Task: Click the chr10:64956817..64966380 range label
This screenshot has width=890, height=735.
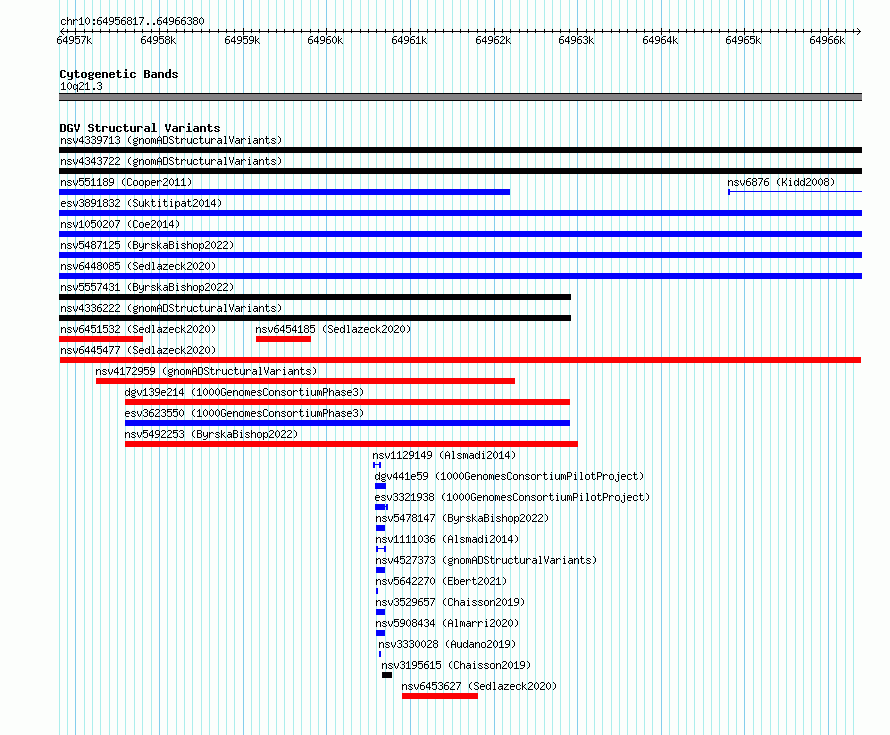Action: click(x=132, y=21)
